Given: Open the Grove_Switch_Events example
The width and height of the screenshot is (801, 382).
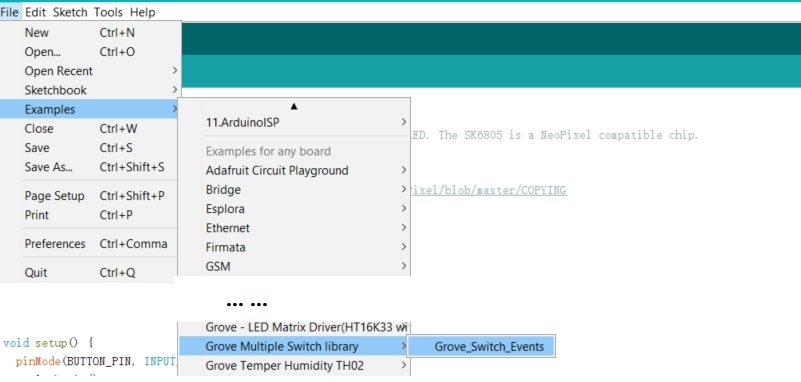Looking at the screenshot, I should [481, 346].
